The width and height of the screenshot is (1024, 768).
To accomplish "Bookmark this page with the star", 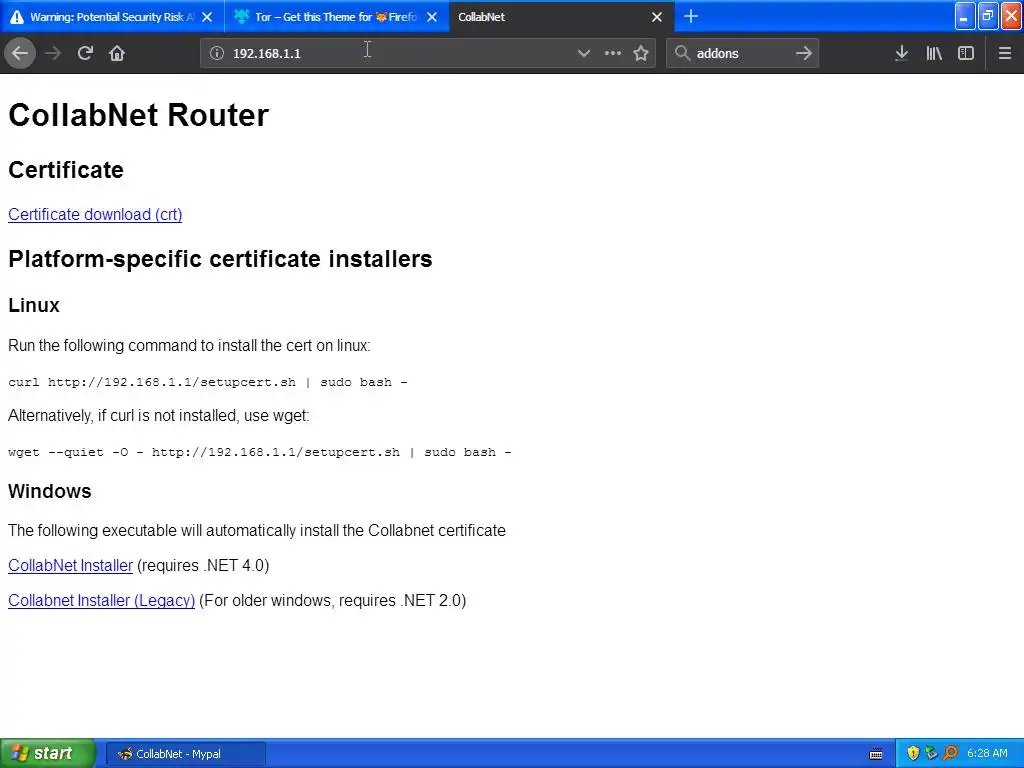I will click(x=641, y=54).
